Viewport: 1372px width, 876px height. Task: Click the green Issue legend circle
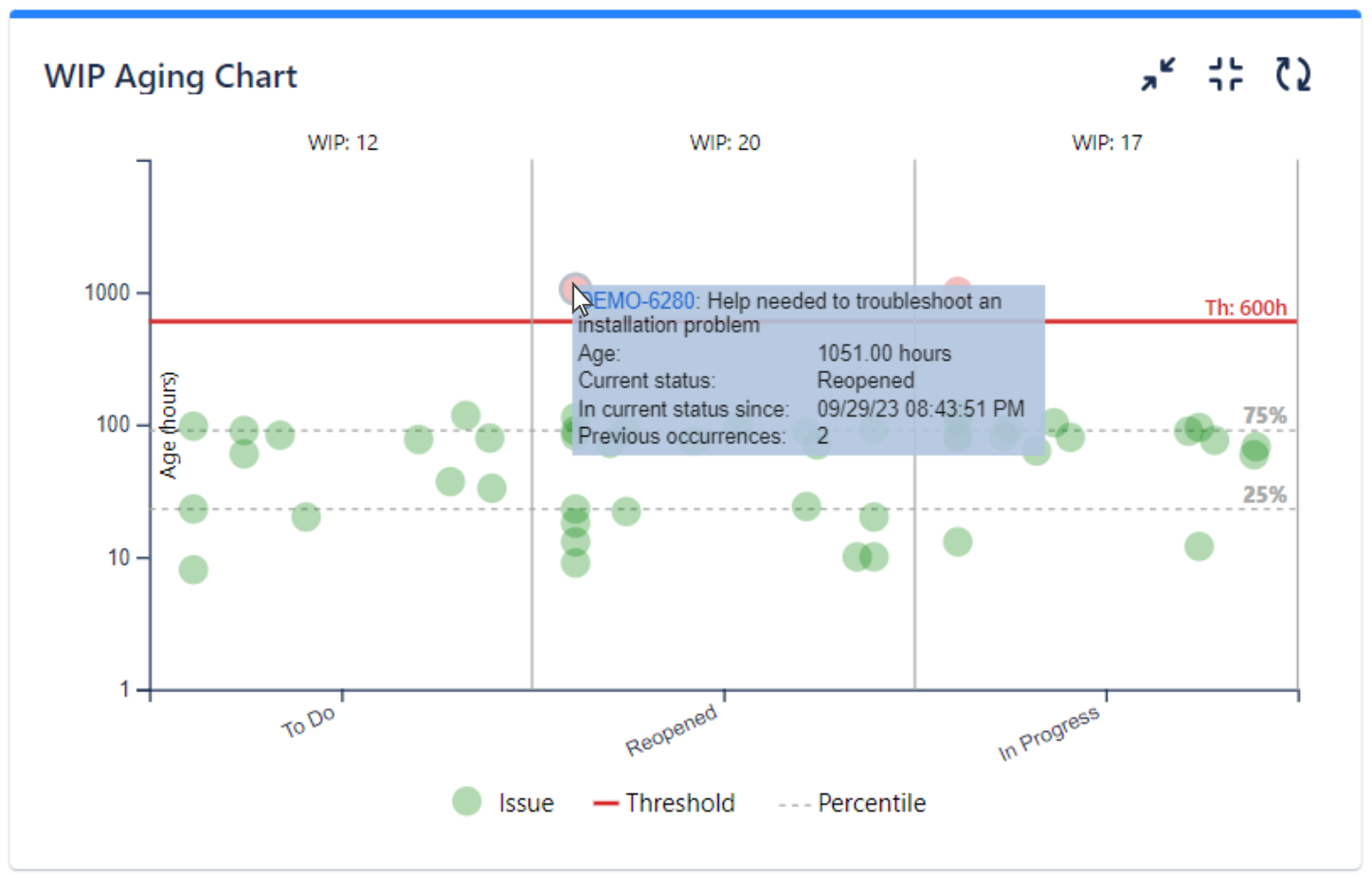(x=466, y=801)
